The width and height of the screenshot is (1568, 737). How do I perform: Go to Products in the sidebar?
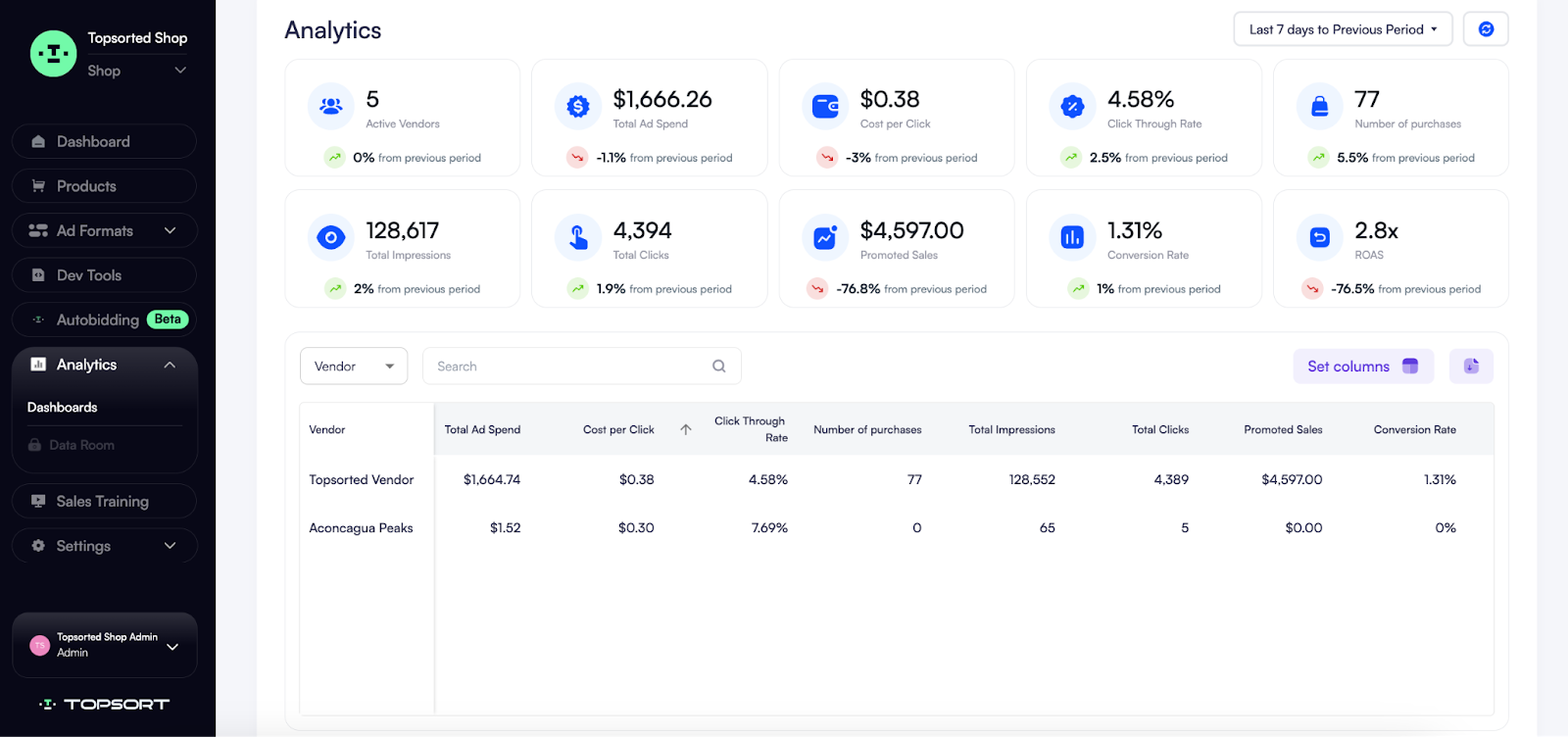(104, 186)
